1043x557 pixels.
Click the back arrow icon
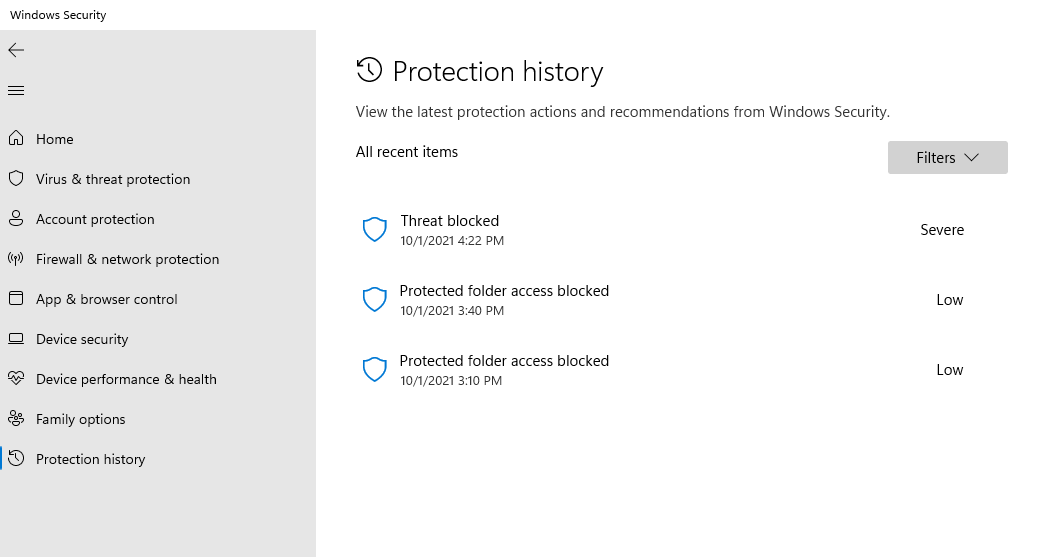coord(16,50)
